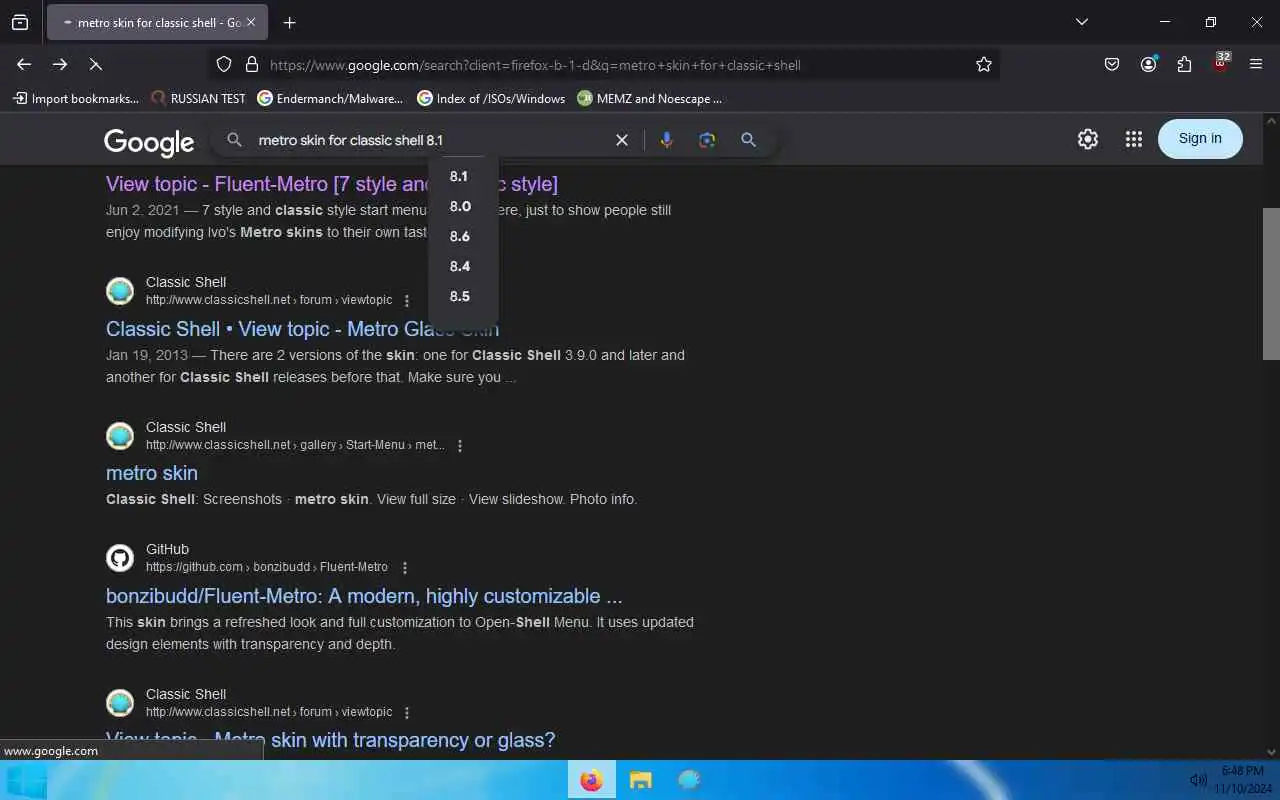This screenshot has width=1280, height=800.
Task: Open File Explorer from the taskbar
Action: coord(641,780)
